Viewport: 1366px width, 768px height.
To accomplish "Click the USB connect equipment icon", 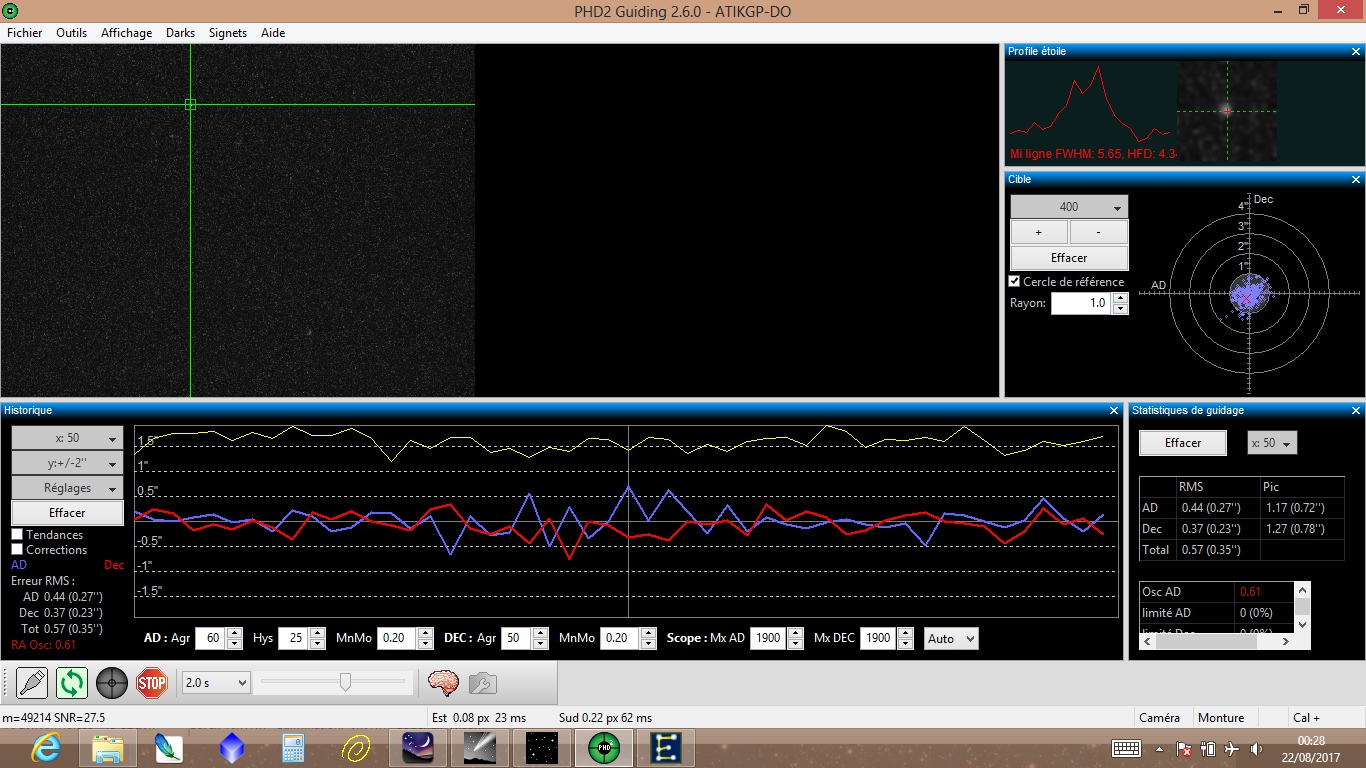I will click(x=32, y=683).
